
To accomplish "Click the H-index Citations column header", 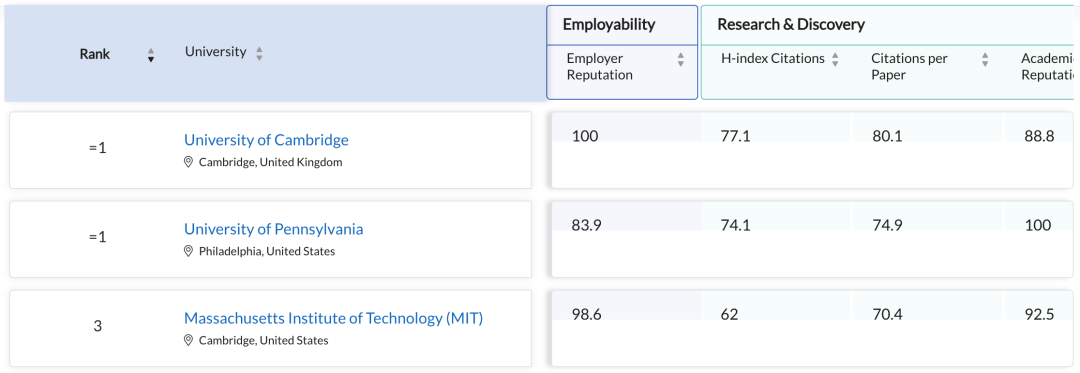I will coord(773,58).
